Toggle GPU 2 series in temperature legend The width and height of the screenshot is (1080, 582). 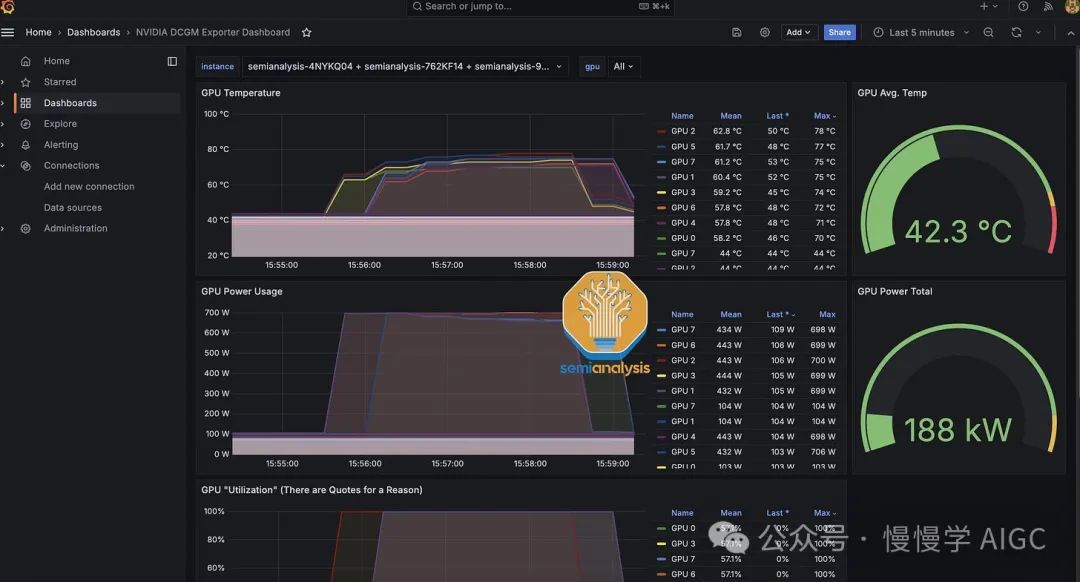point(683,131)
